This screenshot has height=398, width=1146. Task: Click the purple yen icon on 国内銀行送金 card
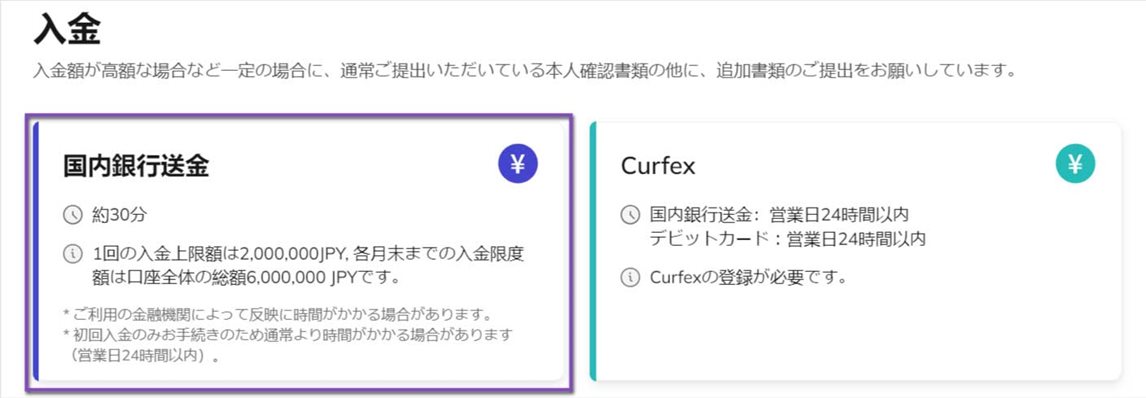(517, 164)
